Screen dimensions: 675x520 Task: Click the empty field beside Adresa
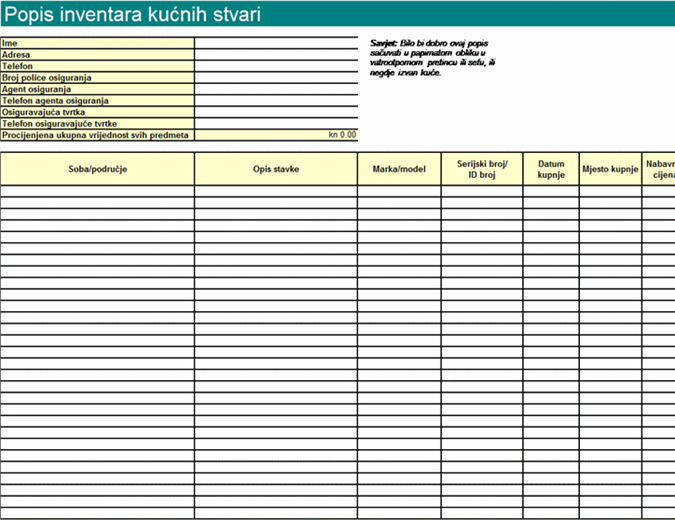(x=276, y=55)
